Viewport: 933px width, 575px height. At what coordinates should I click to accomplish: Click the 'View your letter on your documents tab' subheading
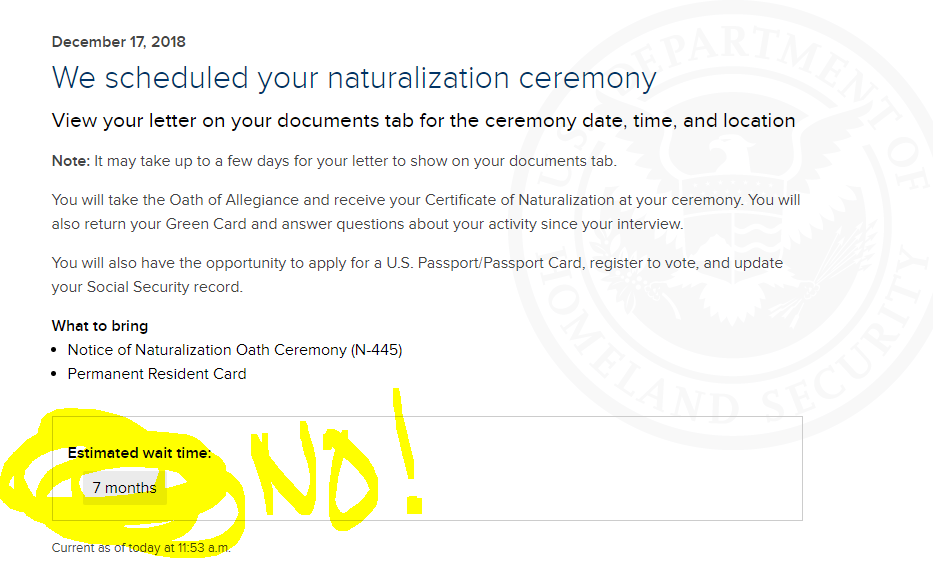click(x=423, y=121)
